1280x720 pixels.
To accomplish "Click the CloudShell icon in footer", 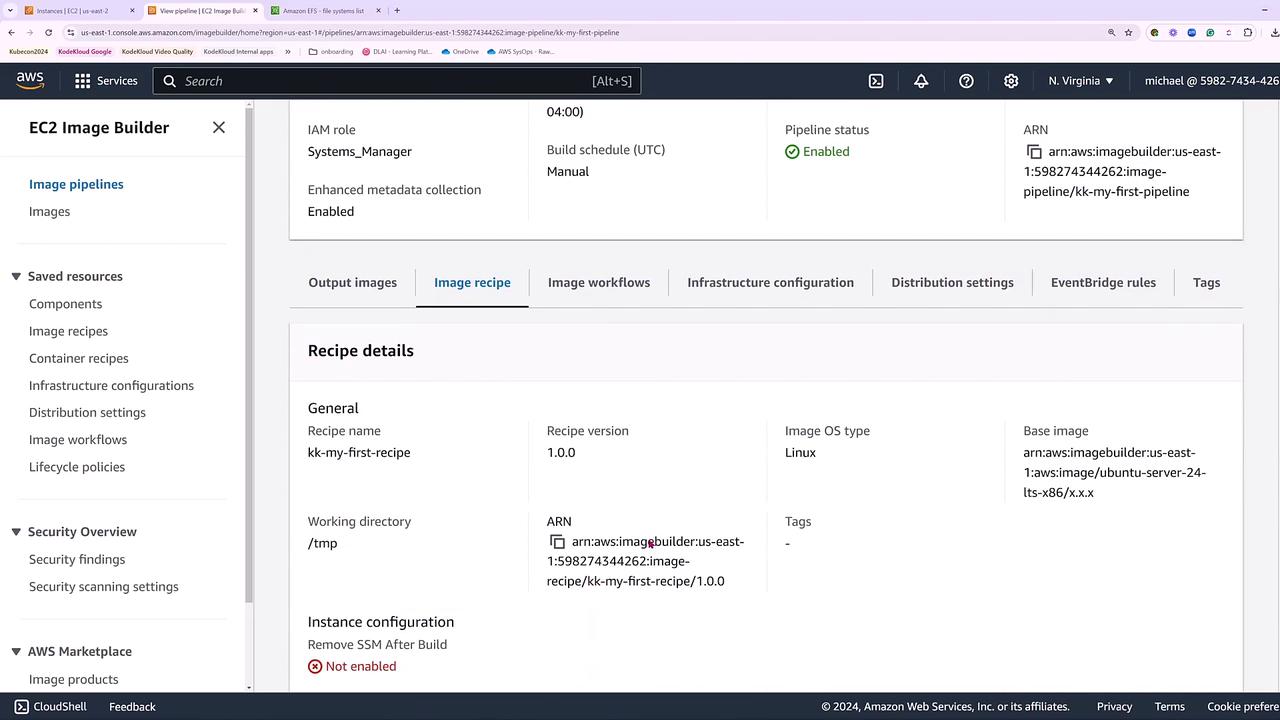I will [21, 706].
